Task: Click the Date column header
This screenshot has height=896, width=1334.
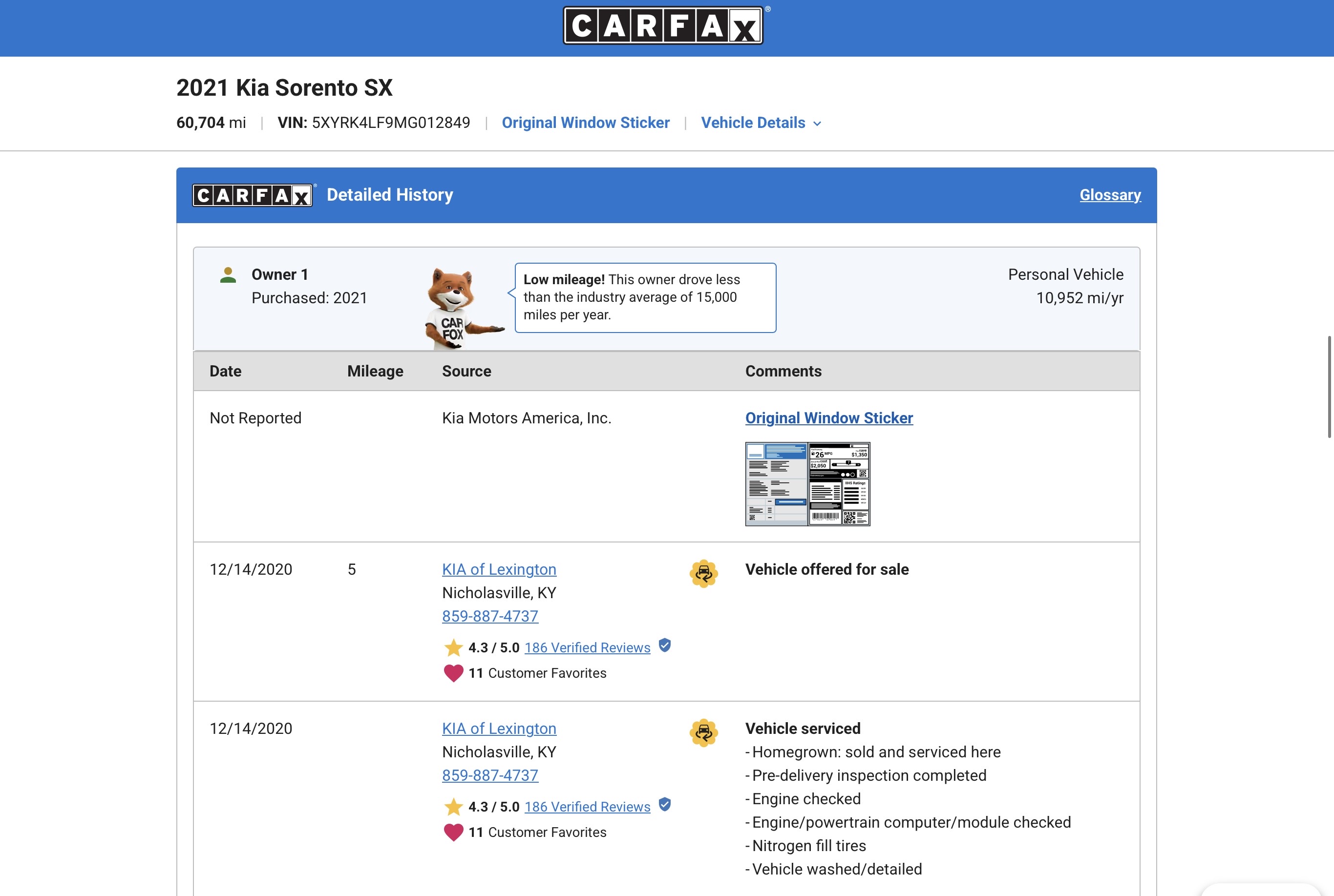Action: pos(225,372)
